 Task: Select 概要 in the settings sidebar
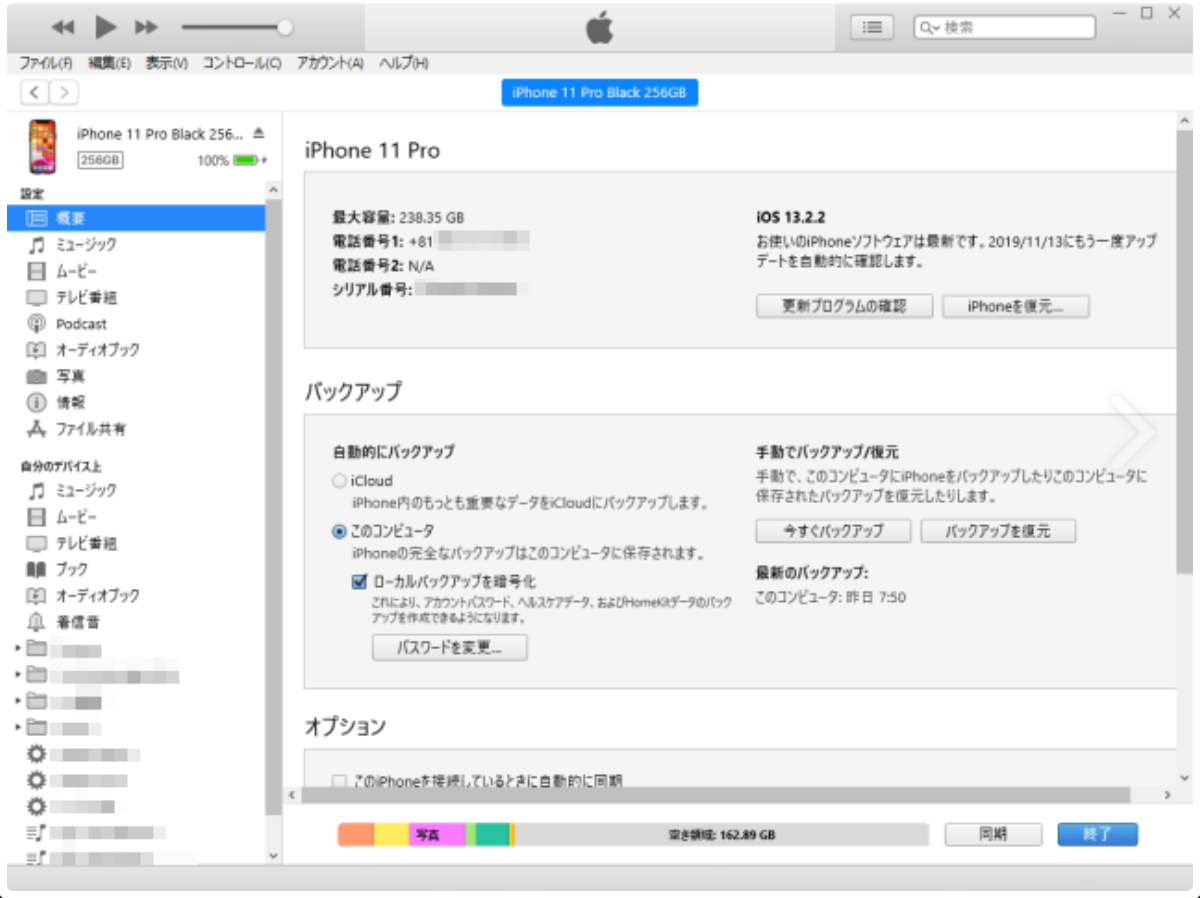click(136, 218)
